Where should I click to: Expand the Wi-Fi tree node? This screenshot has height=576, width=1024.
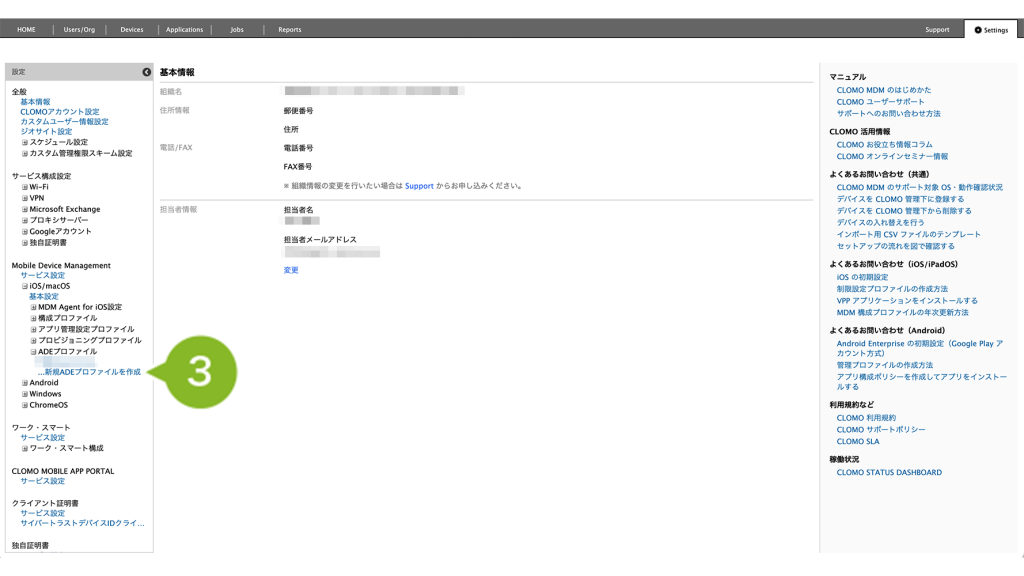[25, 187]
